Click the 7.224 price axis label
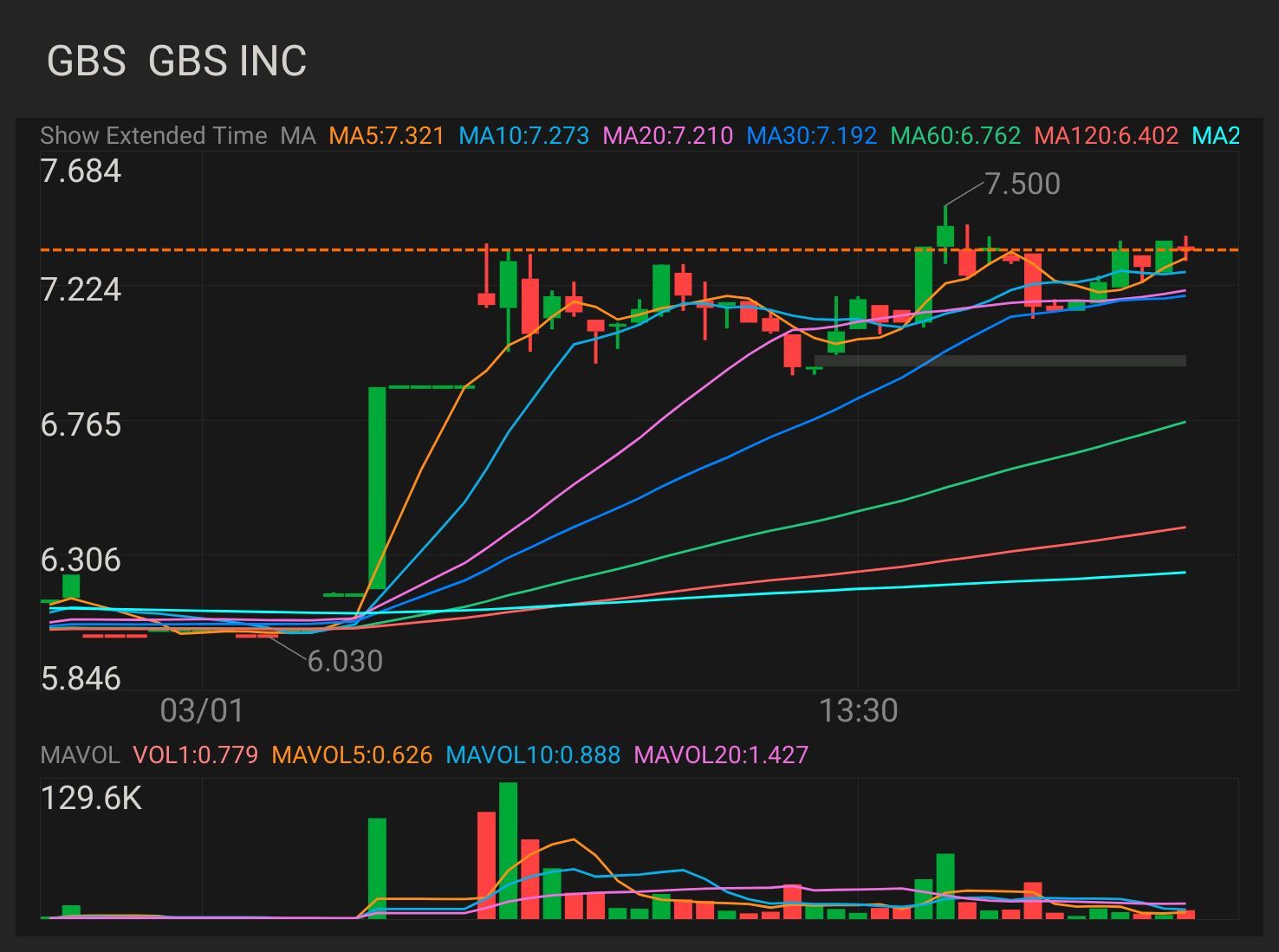Image resolution: width=1279 pixels, height=952 pixels. click(x=81, y=289)
